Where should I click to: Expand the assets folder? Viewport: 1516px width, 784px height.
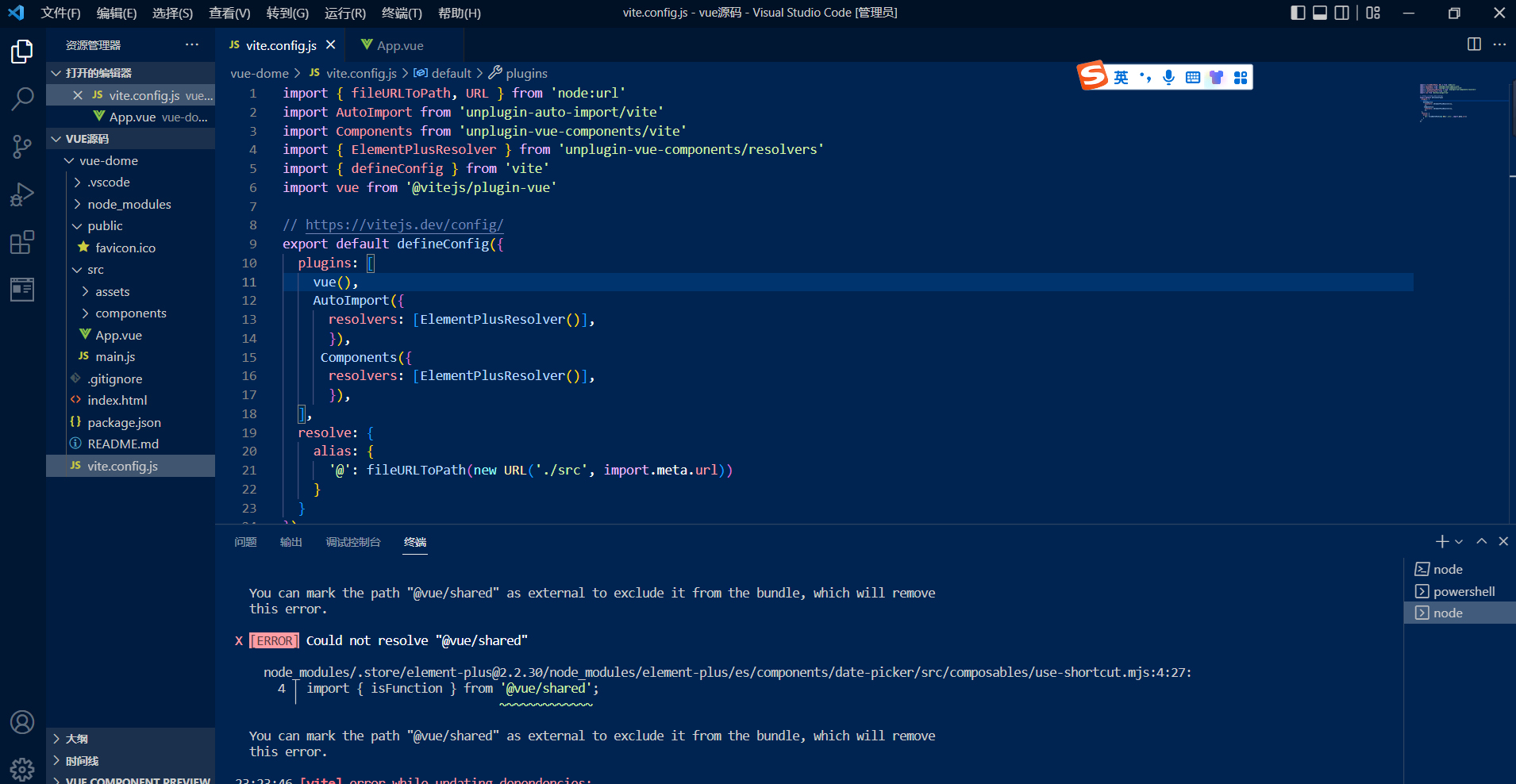point(130,291)
